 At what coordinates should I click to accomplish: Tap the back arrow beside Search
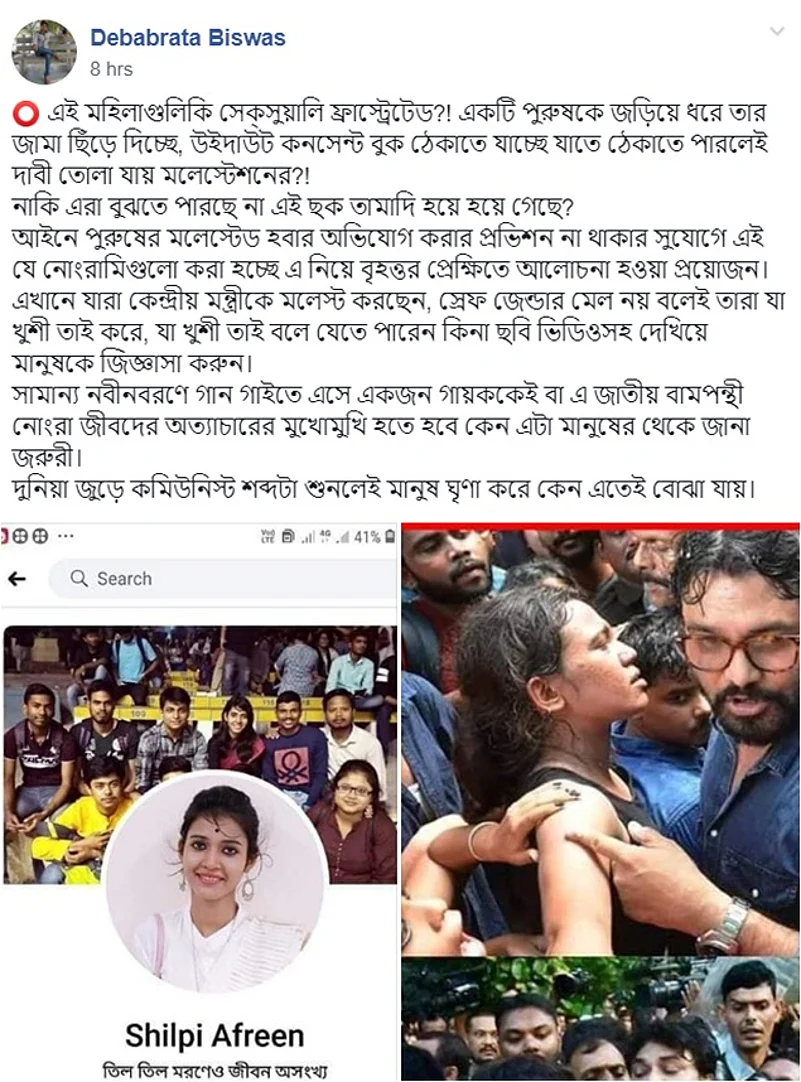(17, 578)
